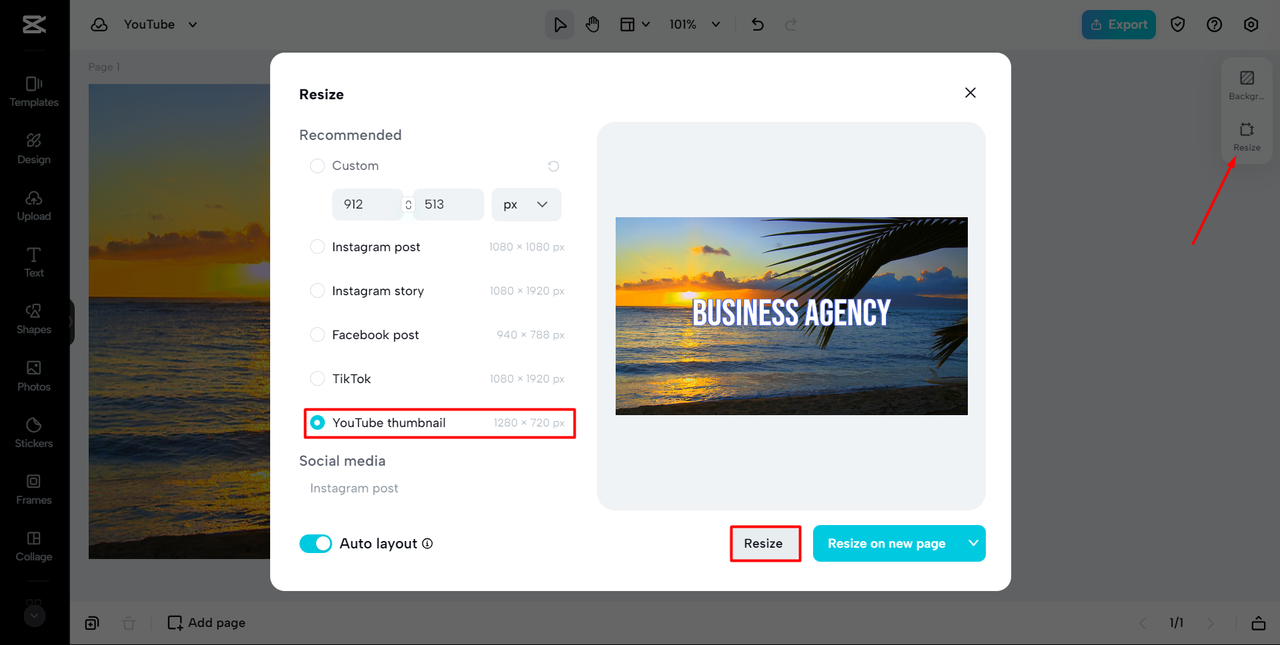Click the 1/1 page indicator

(x=1177, y=623)
